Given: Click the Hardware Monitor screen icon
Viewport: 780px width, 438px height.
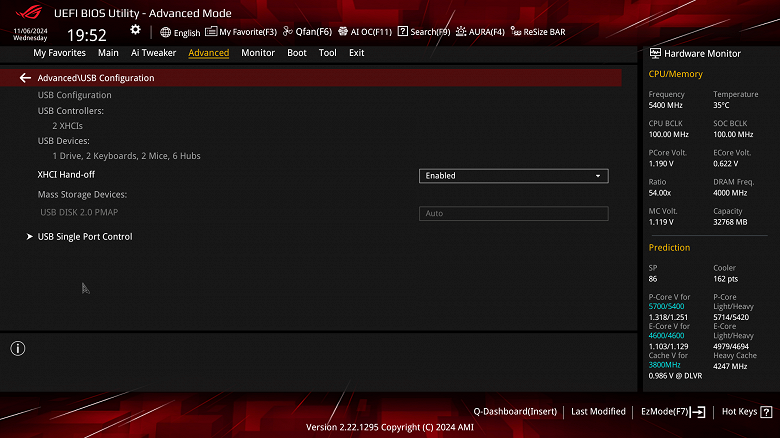Looking at the screenshot, I should tap(655, 53).
